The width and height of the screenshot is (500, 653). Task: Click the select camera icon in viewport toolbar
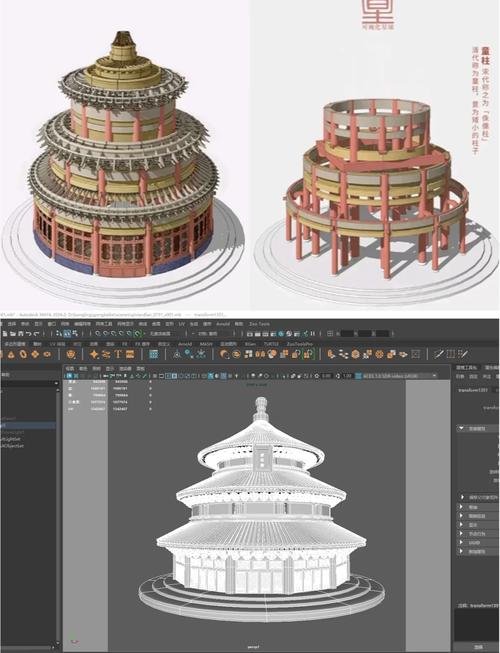coord(70,376)
